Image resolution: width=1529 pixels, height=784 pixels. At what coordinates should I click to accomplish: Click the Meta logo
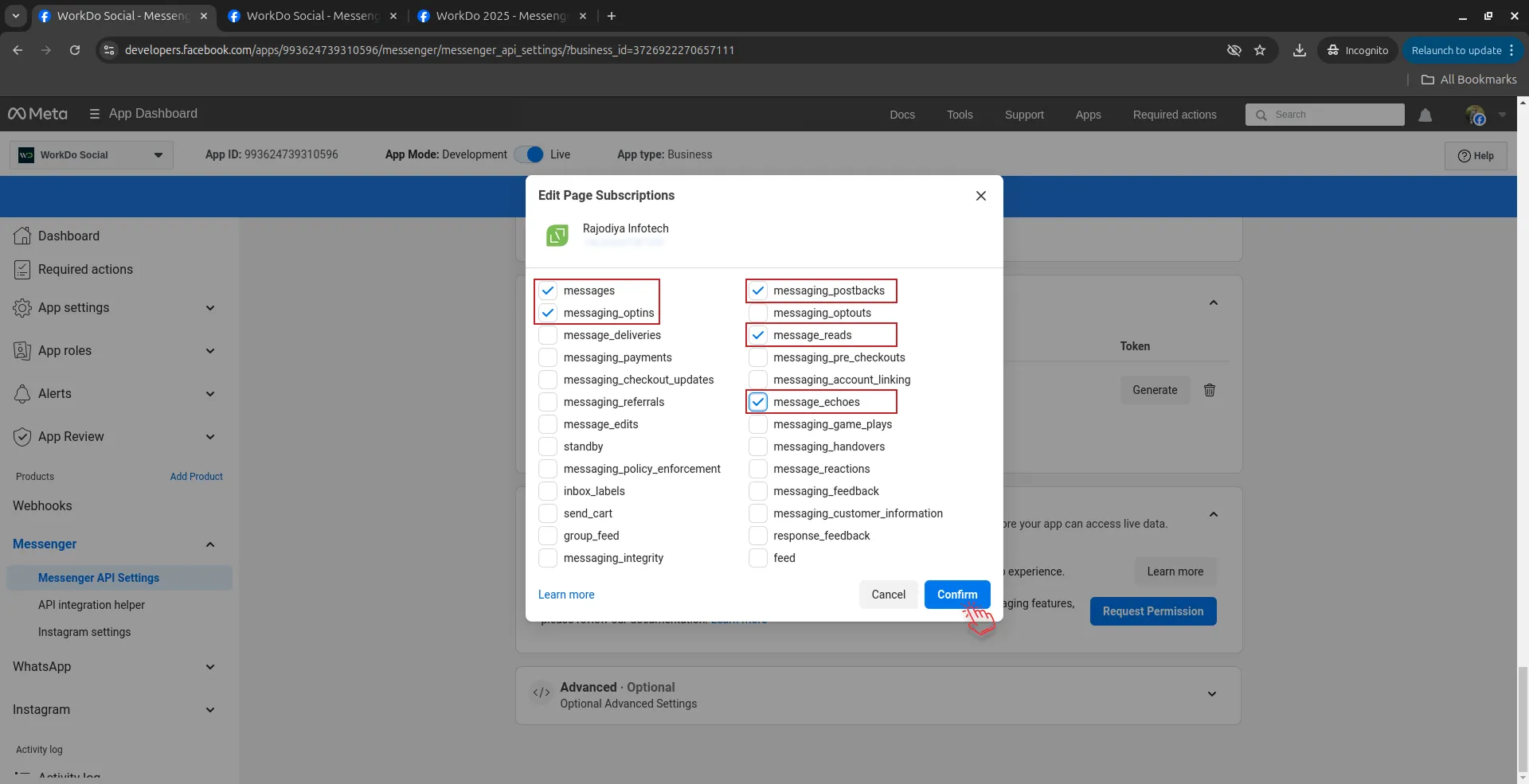[x=37, y=114]
